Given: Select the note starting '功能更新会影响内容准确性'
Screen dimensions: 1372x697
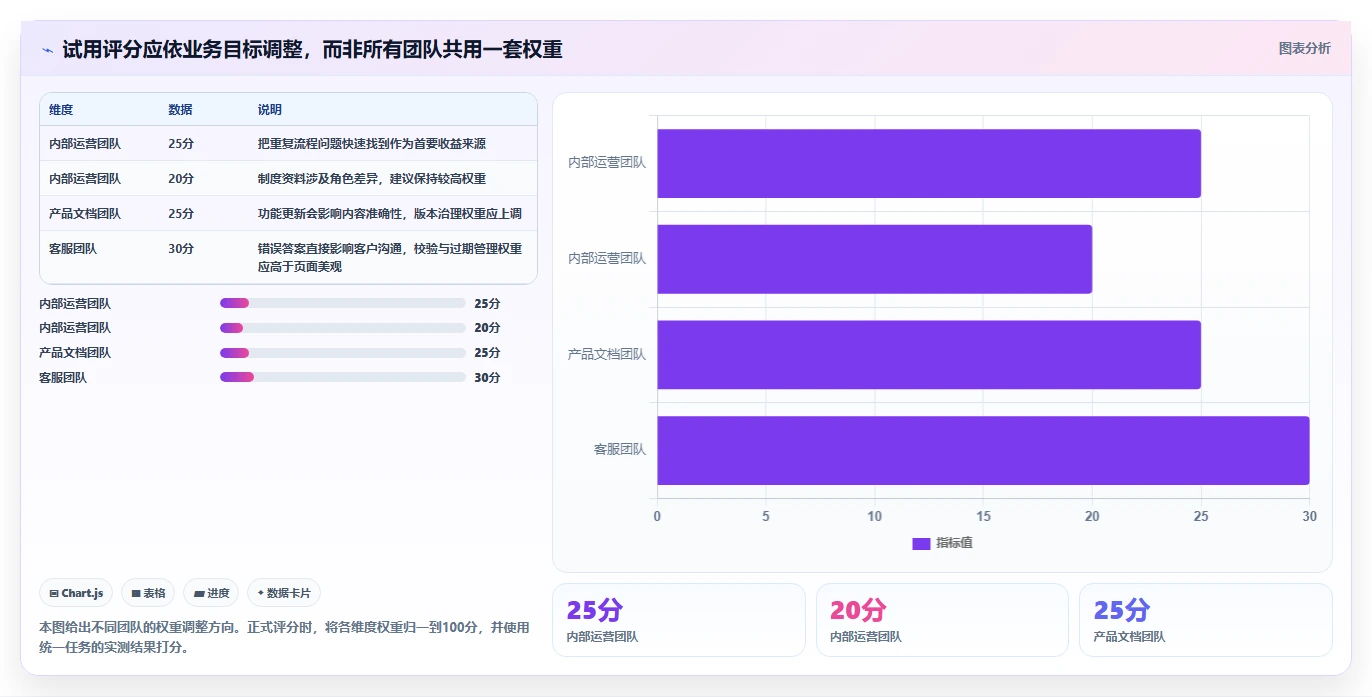Looking at the screenshot, I should coord(390,214).
